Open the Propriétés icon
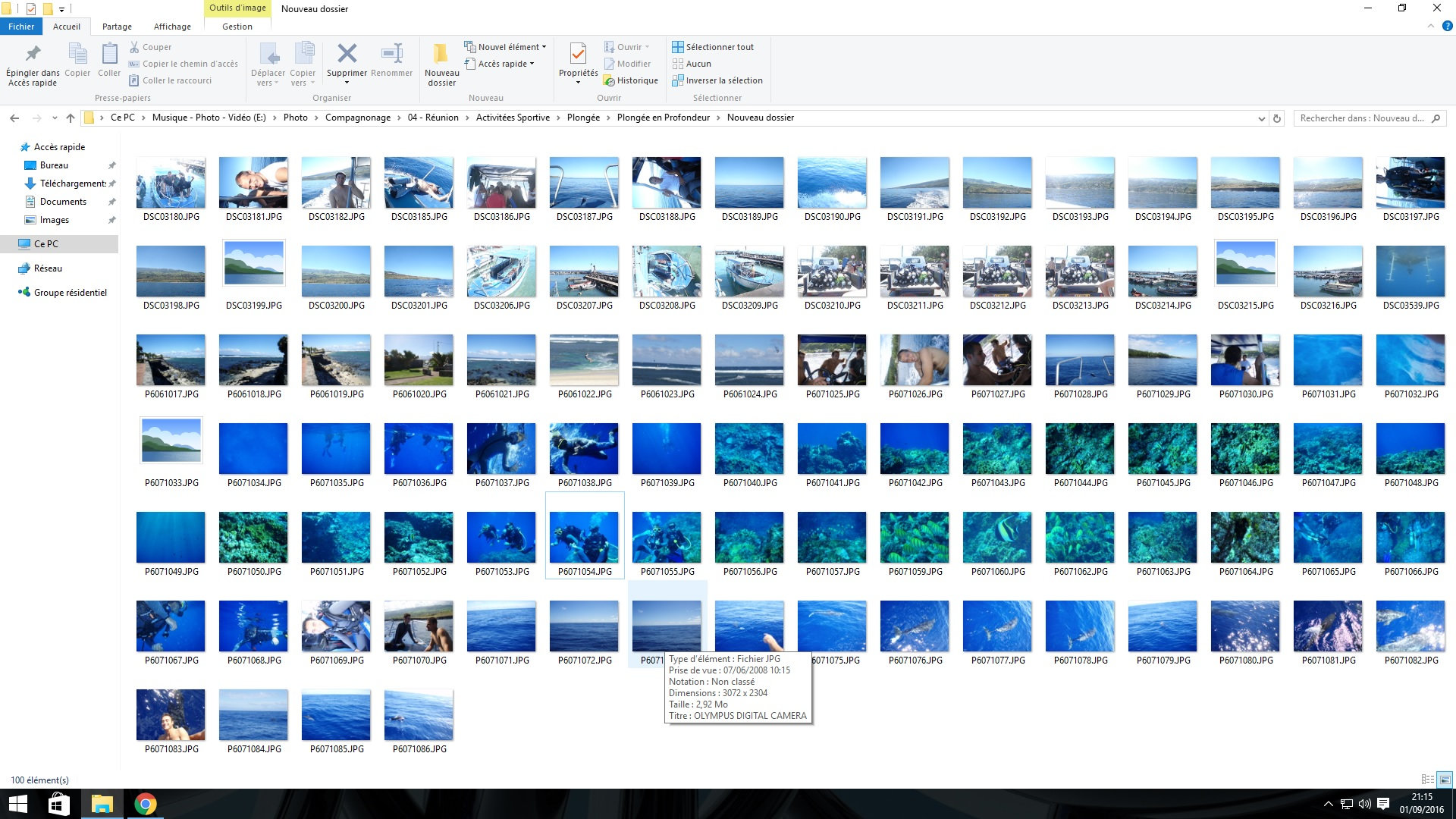The height and width of the screenshot is (819, 1456). coord(578,55)
